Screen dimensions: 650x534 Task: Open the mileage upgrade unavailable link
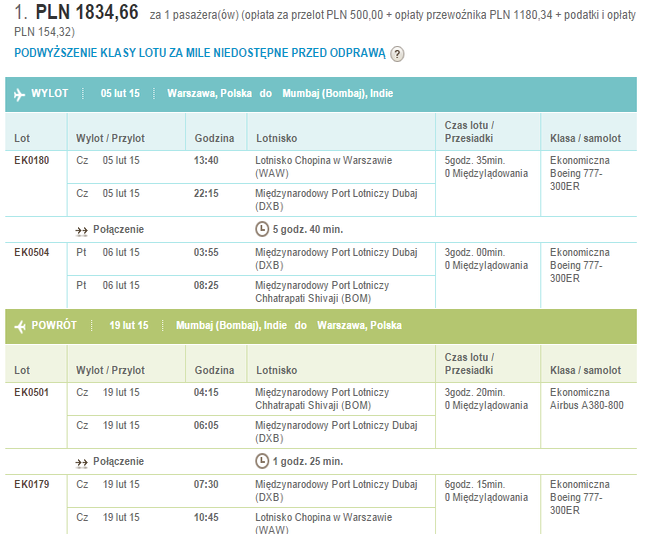tap(200, 53)
